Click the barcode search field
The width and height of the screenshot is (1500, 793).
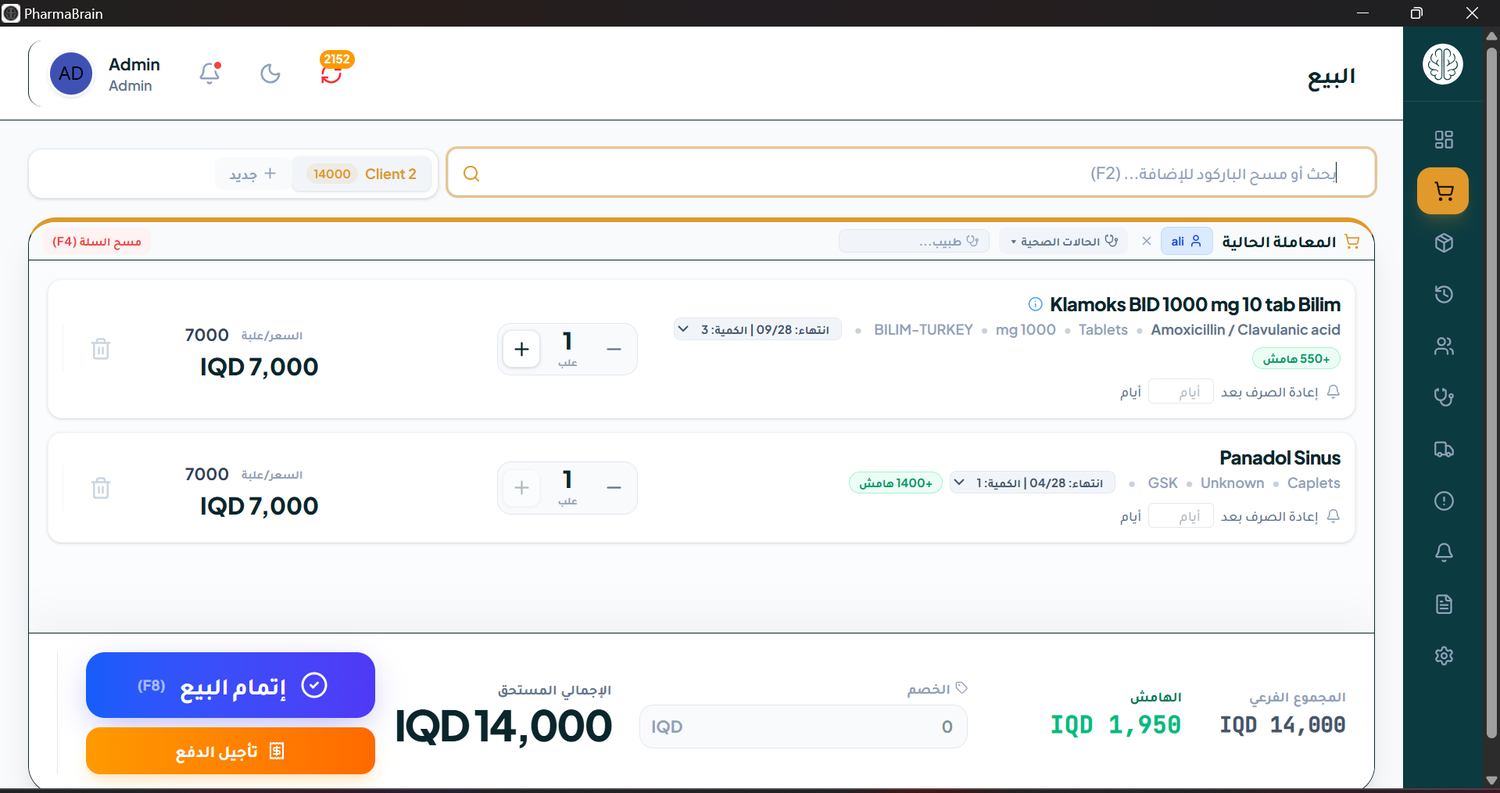[x=911, y=173]
